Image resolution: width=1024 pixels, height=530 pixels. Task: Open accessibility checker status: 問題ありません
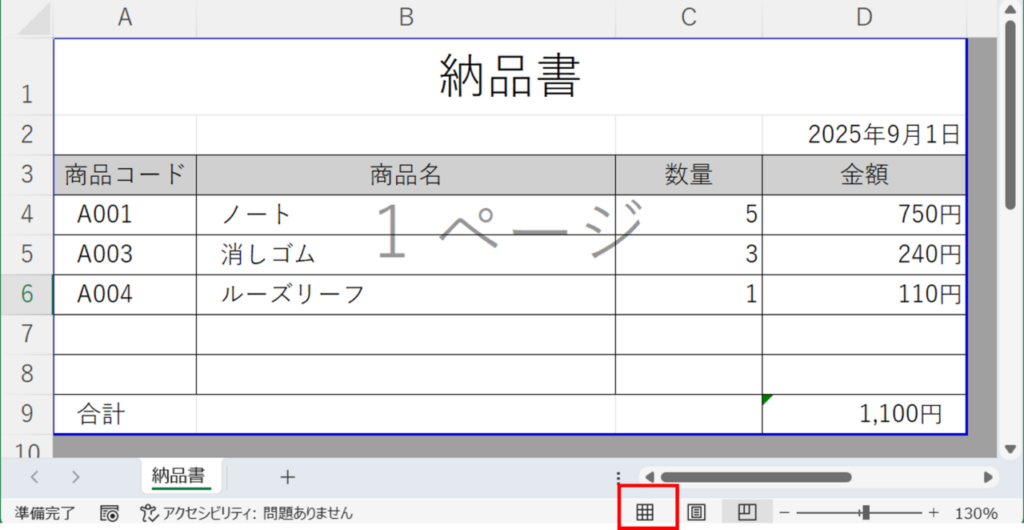tap(247, 514)
